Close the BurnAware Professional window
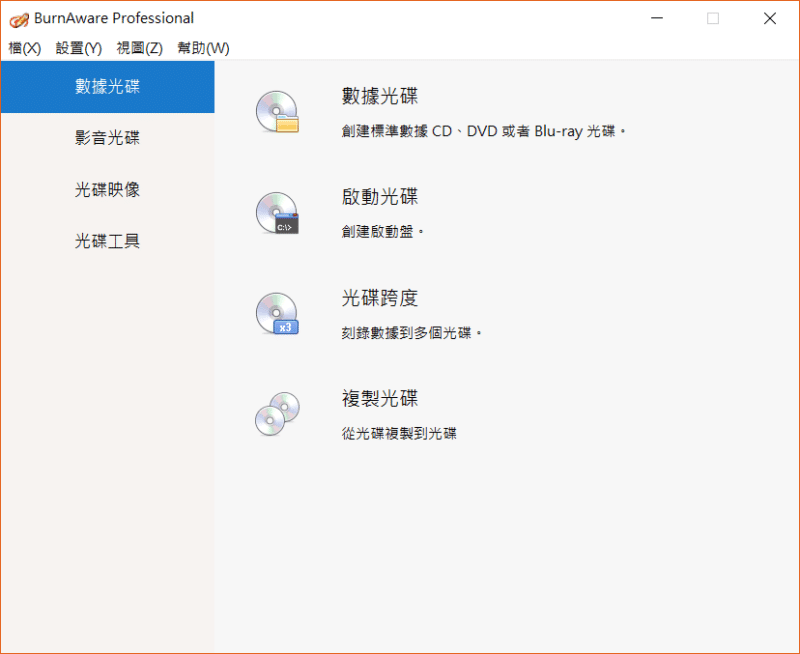Image resolution: width=800 pixels, height=654 pixels. click(x=770, y=18)
